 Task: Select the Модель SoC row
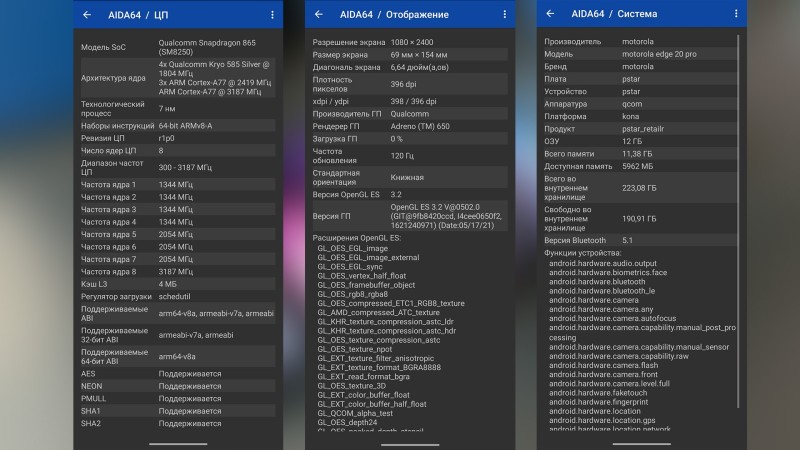(x=178, y=47)
